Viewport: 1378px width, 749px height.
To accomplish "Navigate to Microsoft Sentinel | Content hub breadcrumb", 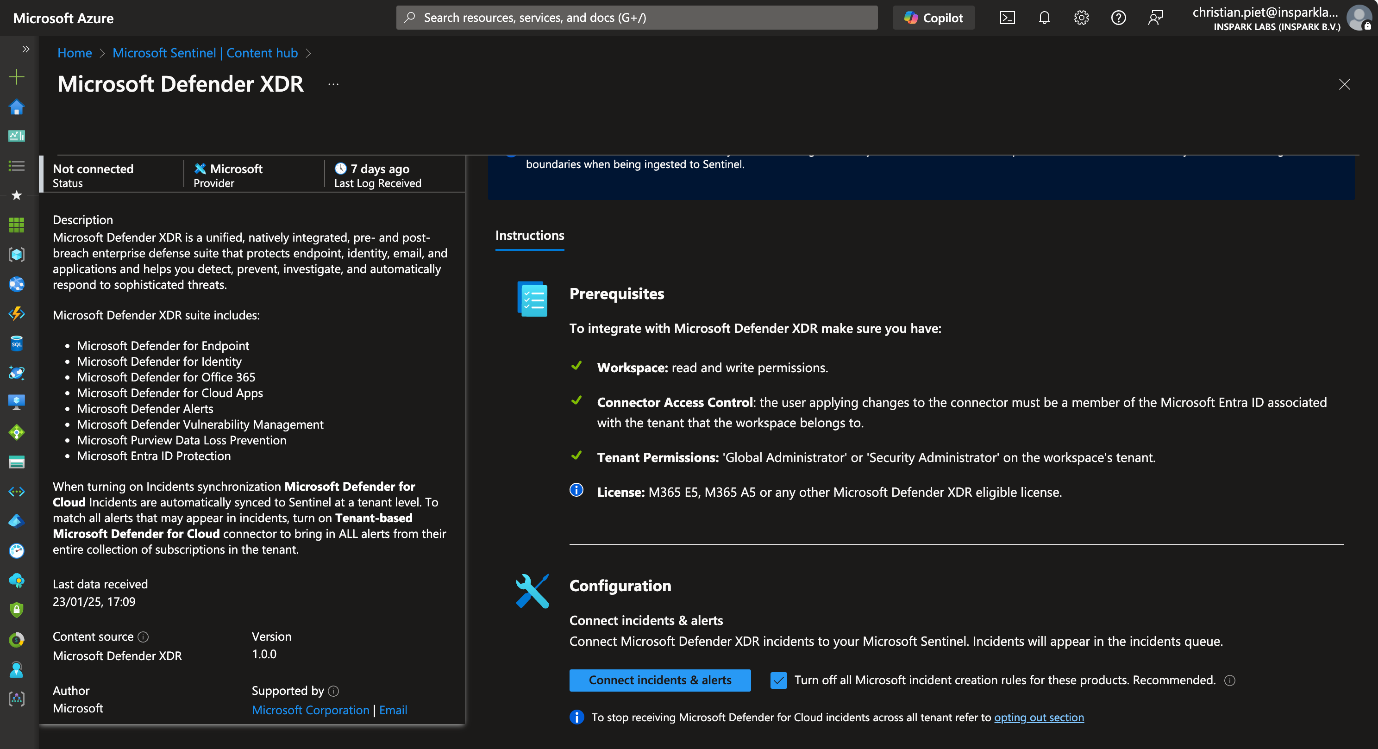I will click(x=206, y=53).
